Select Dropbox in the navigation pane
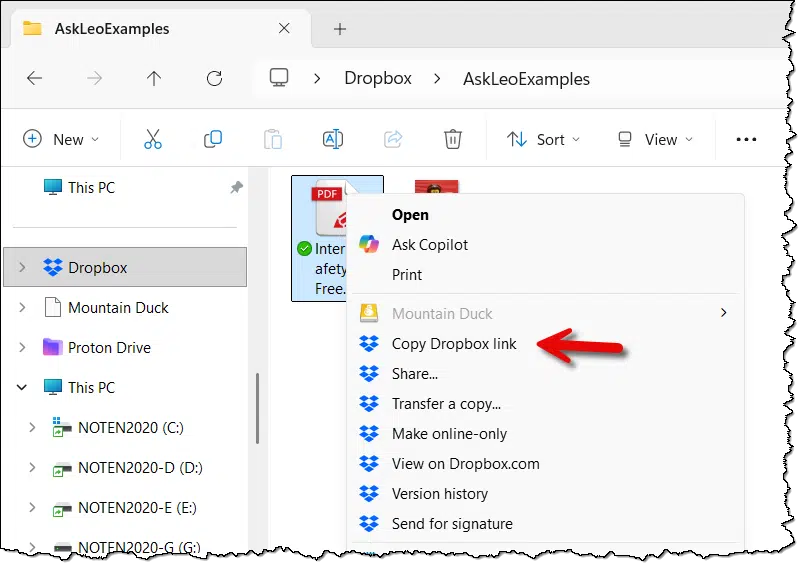Image resolution: width=804 pixels, height=569 pixels. tap(97, 268)
